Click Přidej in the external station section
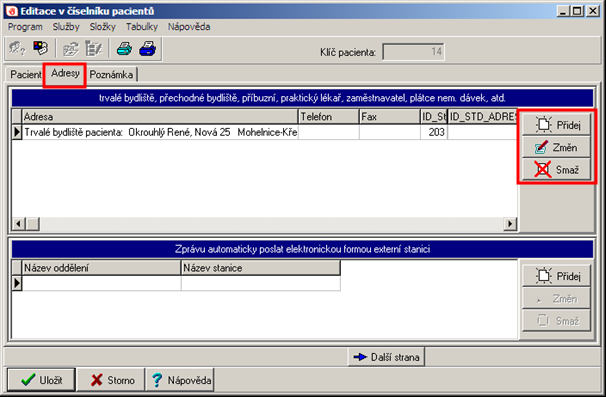 coord(557,276)
